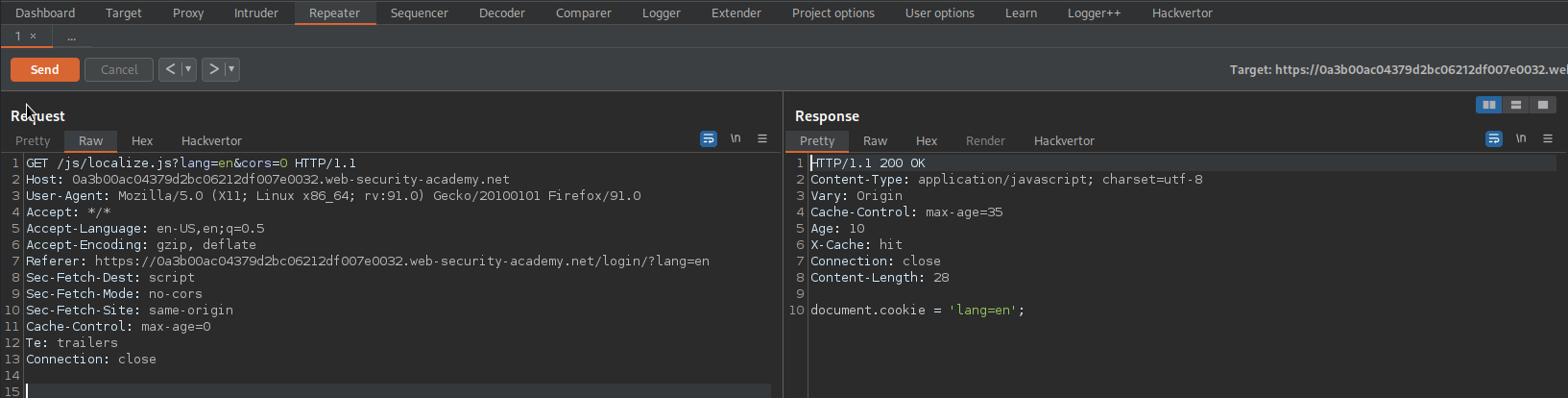Click the X-Cache: hit response header
The height and width of the screenshot is (398, 1568).
click(856, 245)
